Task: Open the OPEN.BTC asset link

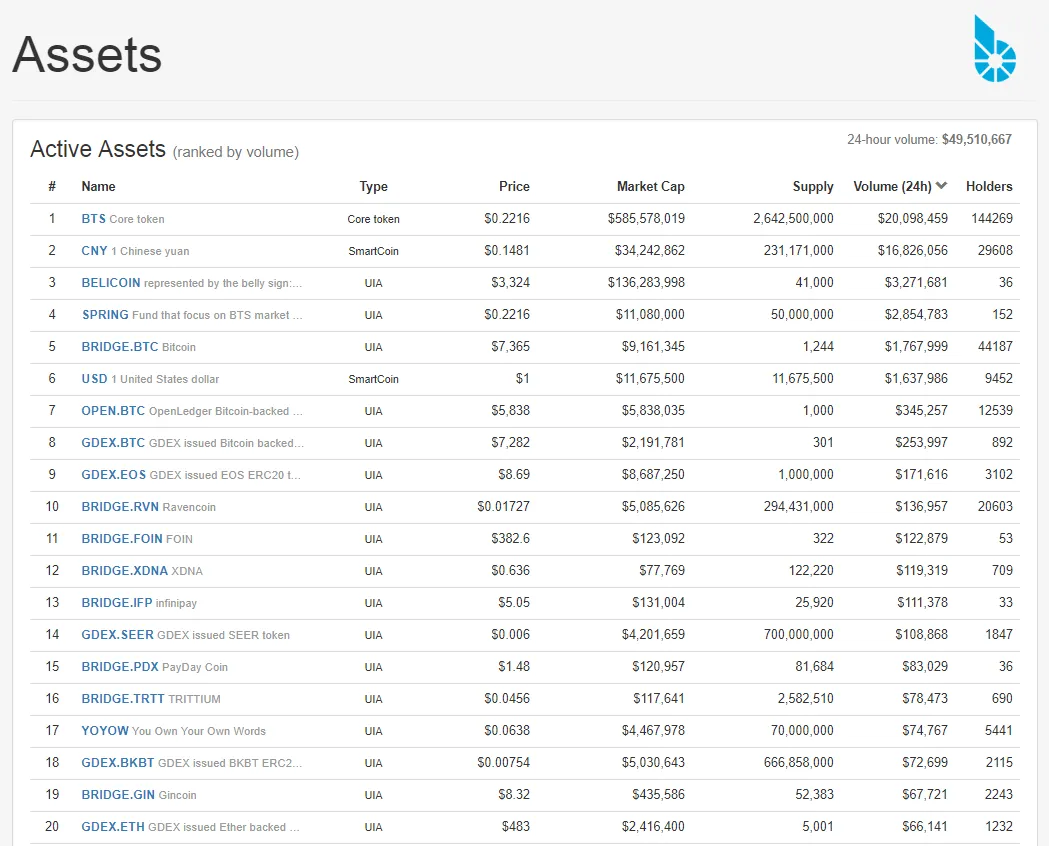Action: click(x=113, y=411)
